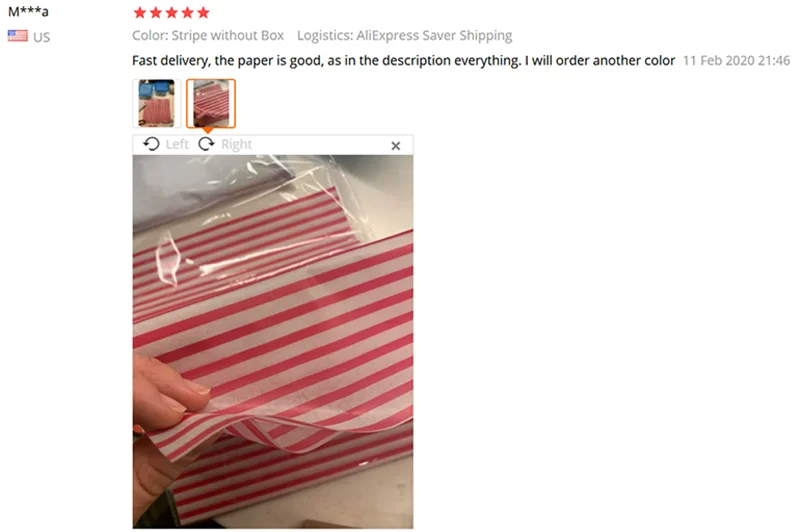Click the enlarged striped paper photo
The width and height of the screenshot is (800, 532).
[x=273, y=342]
